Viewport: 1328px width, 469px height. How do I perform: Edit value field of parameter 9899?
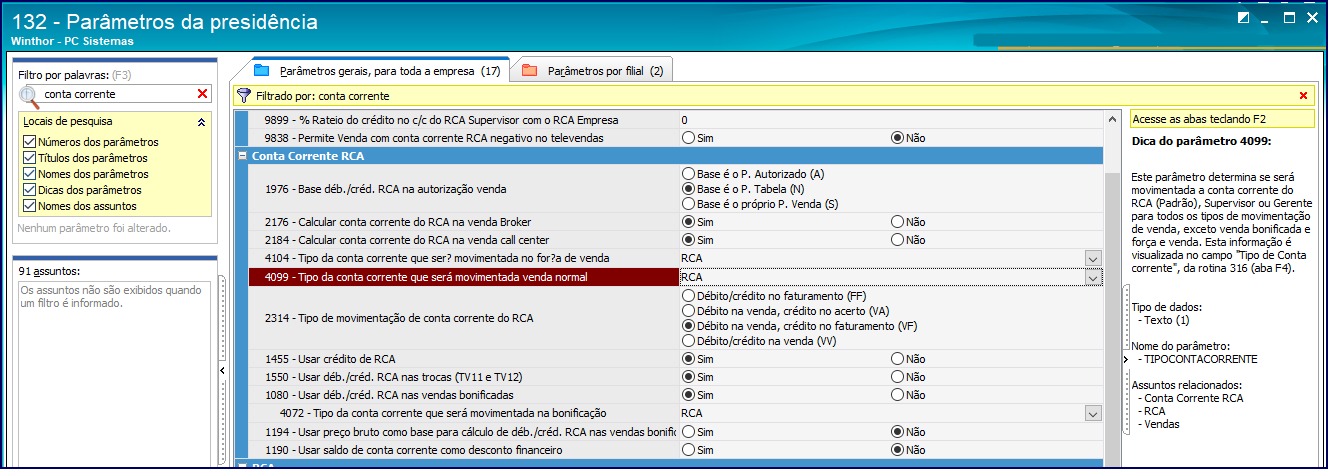coord(890,119)
